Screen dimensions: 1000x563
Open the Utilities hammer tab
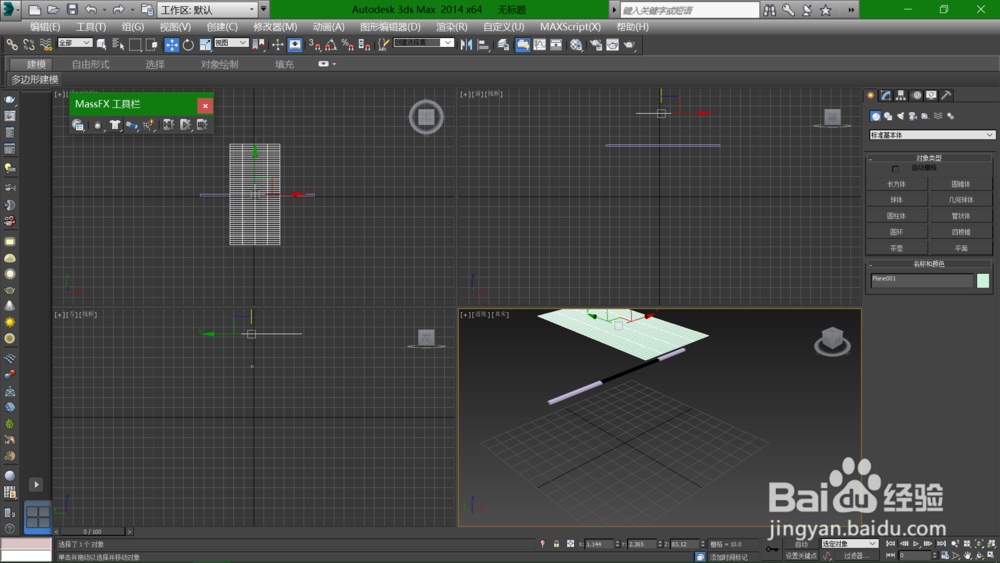click(x=946, y=95)
